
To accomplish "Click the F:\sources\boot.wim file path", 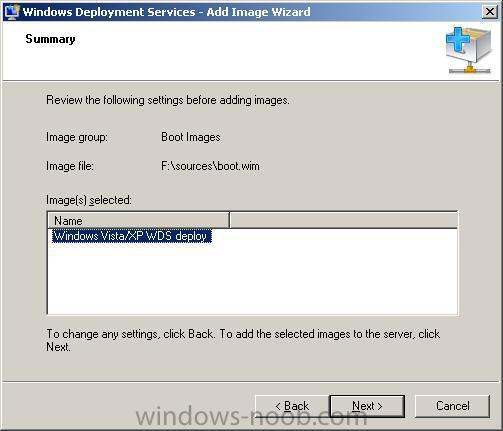I will tap(210, 166).
